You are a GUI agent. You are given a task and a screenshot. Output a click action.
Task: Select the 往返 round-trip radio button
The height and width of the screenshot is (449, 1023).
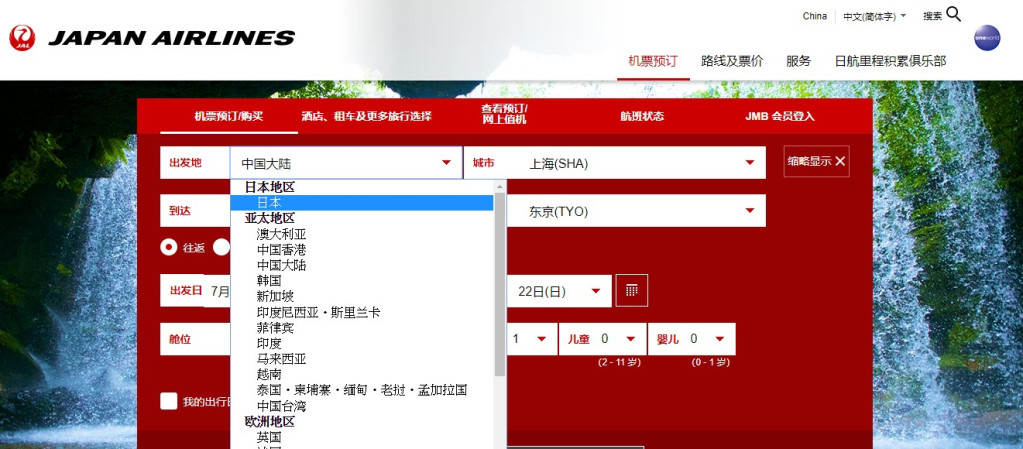click(169, 247)
